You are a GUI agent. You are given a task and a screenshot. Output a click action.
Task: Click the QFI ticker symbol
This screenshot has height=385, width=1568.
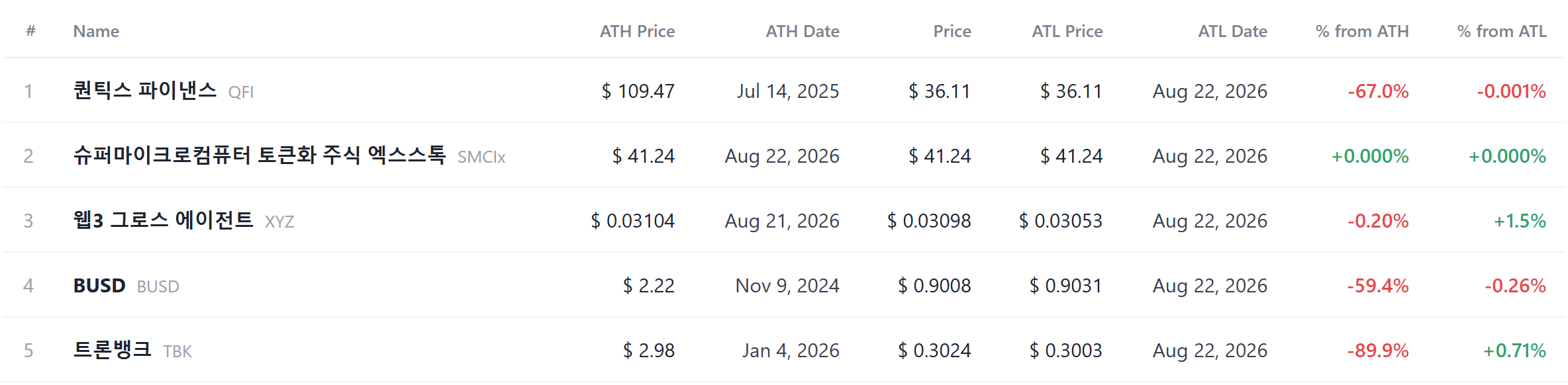pos(241,92)
